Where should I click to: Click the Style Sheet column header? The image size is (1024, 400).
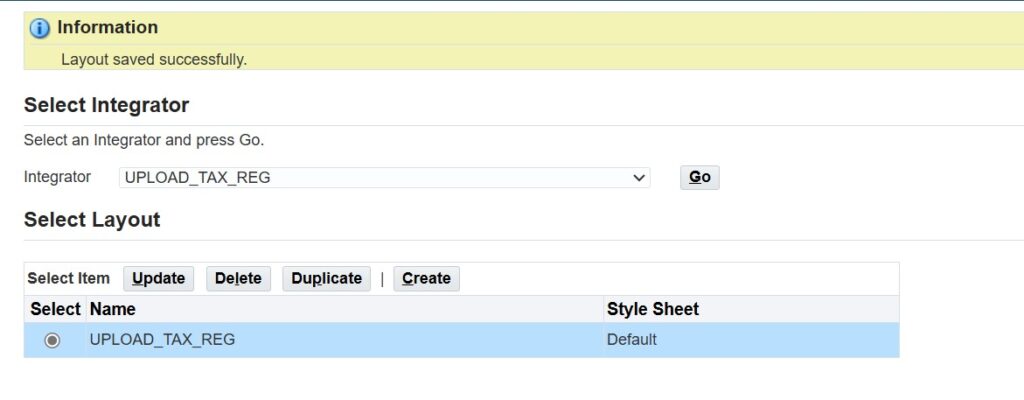click(x=653, y=309)
